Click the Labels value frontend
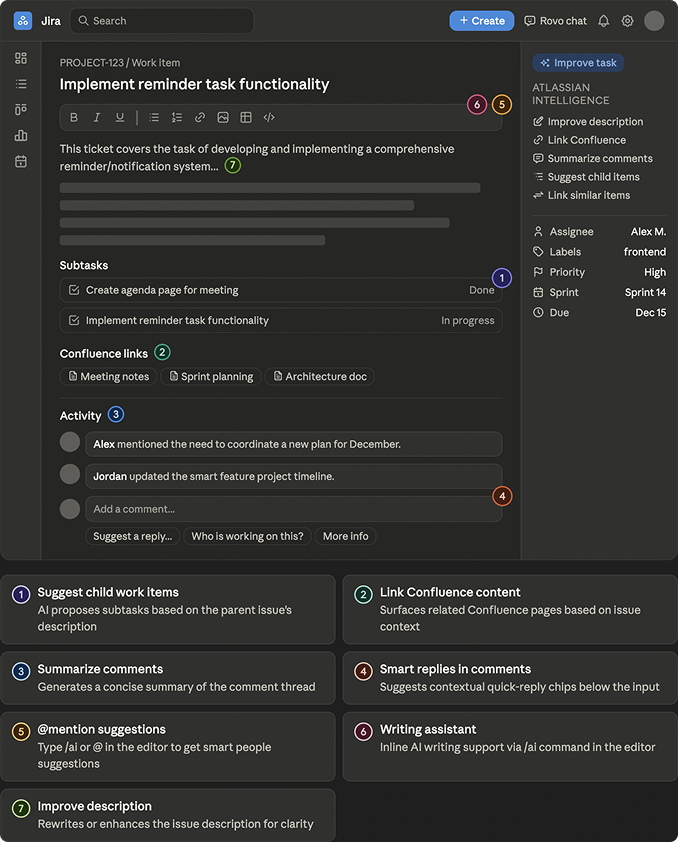 point(645,252)
